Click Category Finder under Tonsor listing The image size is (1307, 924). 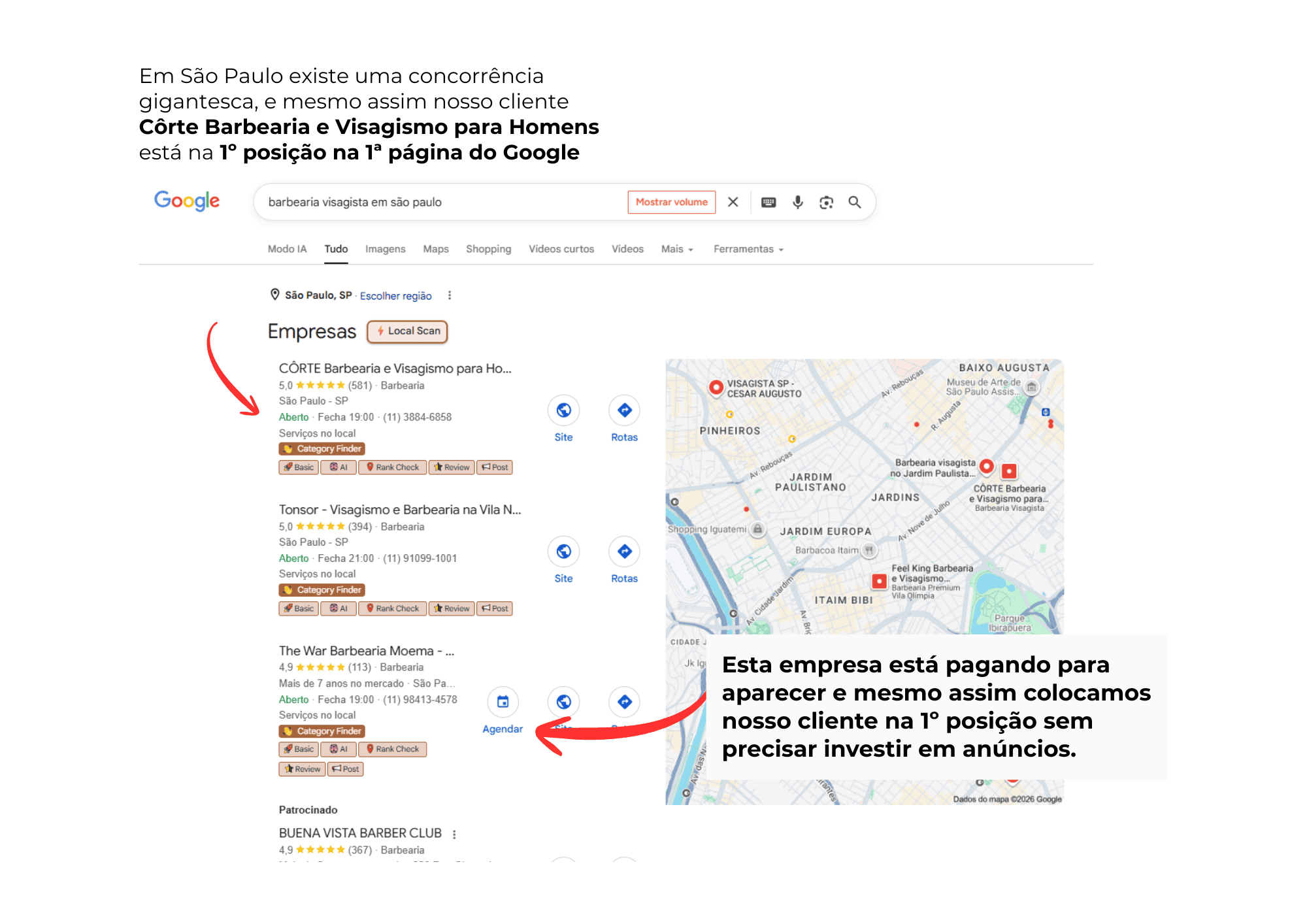pos(322,590)
